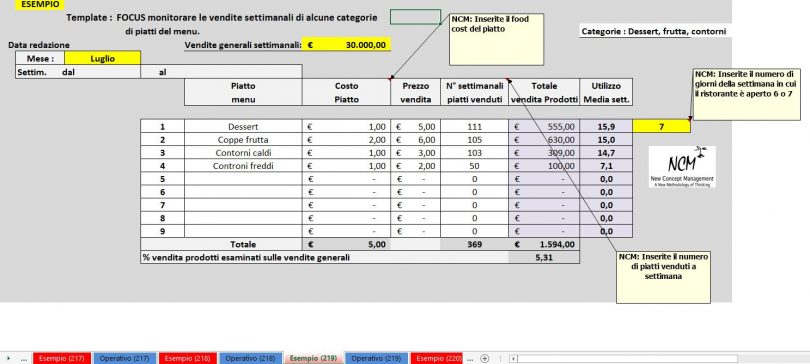
Task: Open the Esempio (220) sheet tab
Action: coord(438,358)
